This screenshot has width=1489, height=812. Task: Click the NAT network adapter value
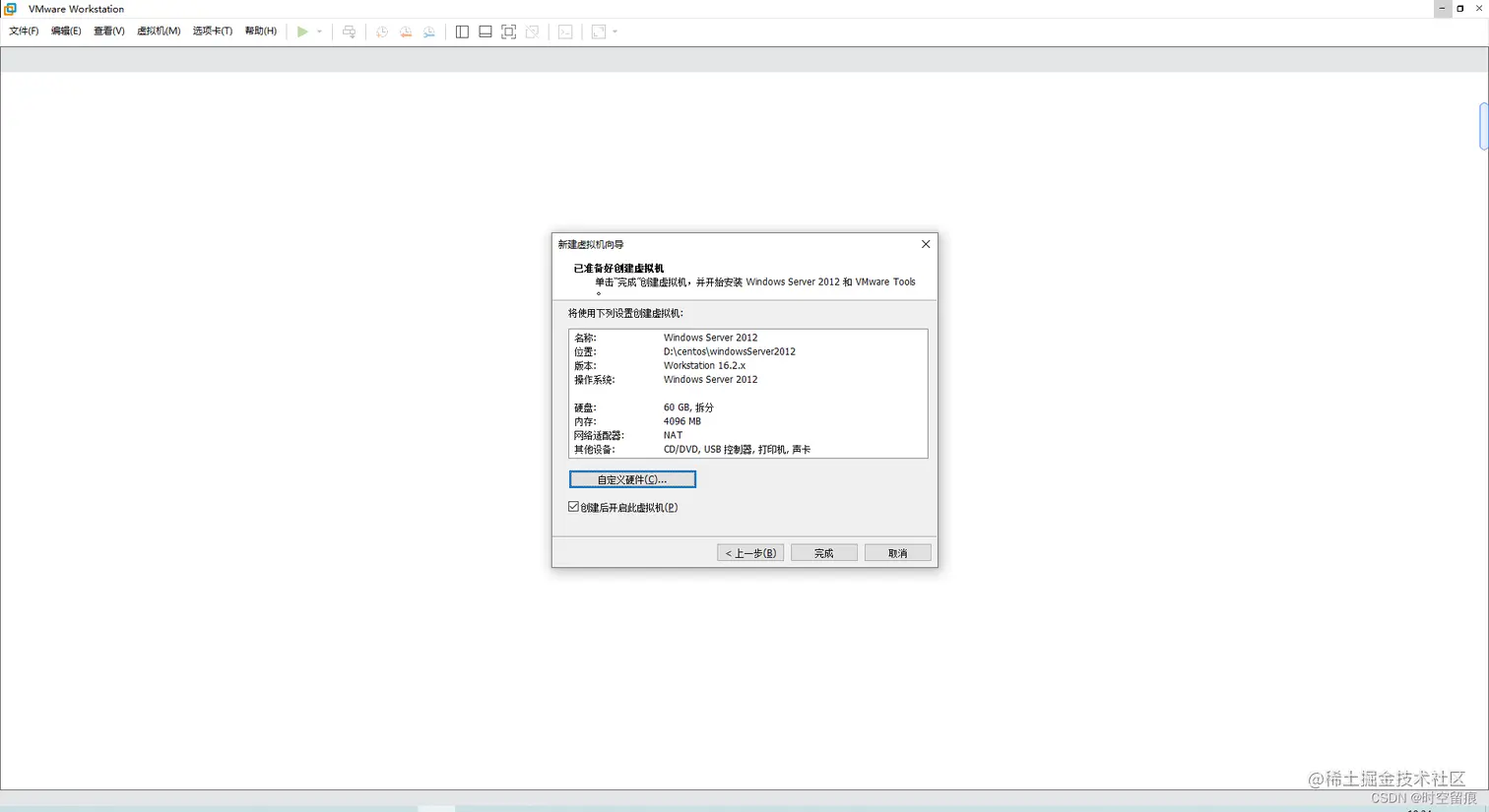click(673, 435)
